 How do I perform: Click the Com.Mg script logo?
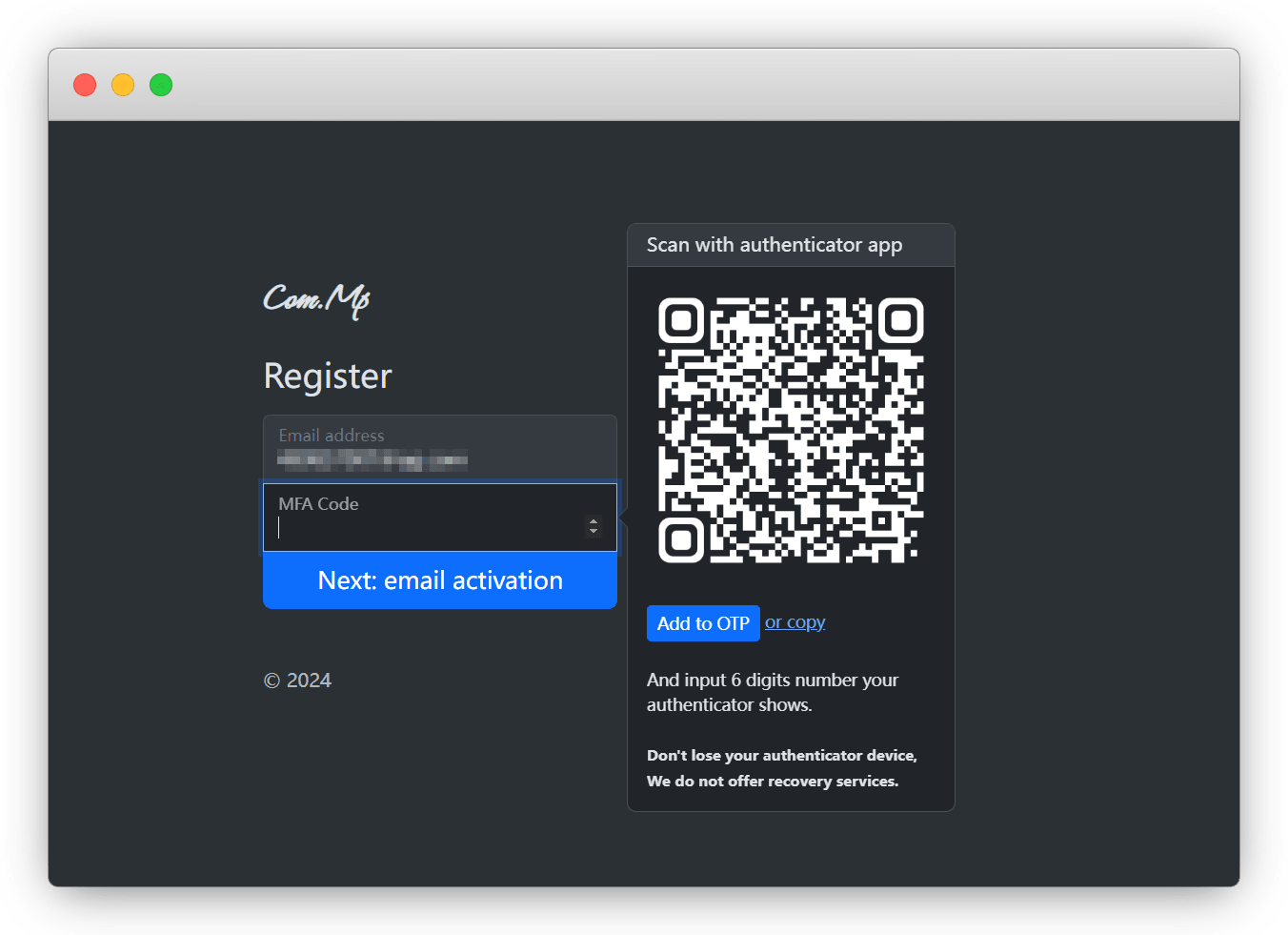316,299
